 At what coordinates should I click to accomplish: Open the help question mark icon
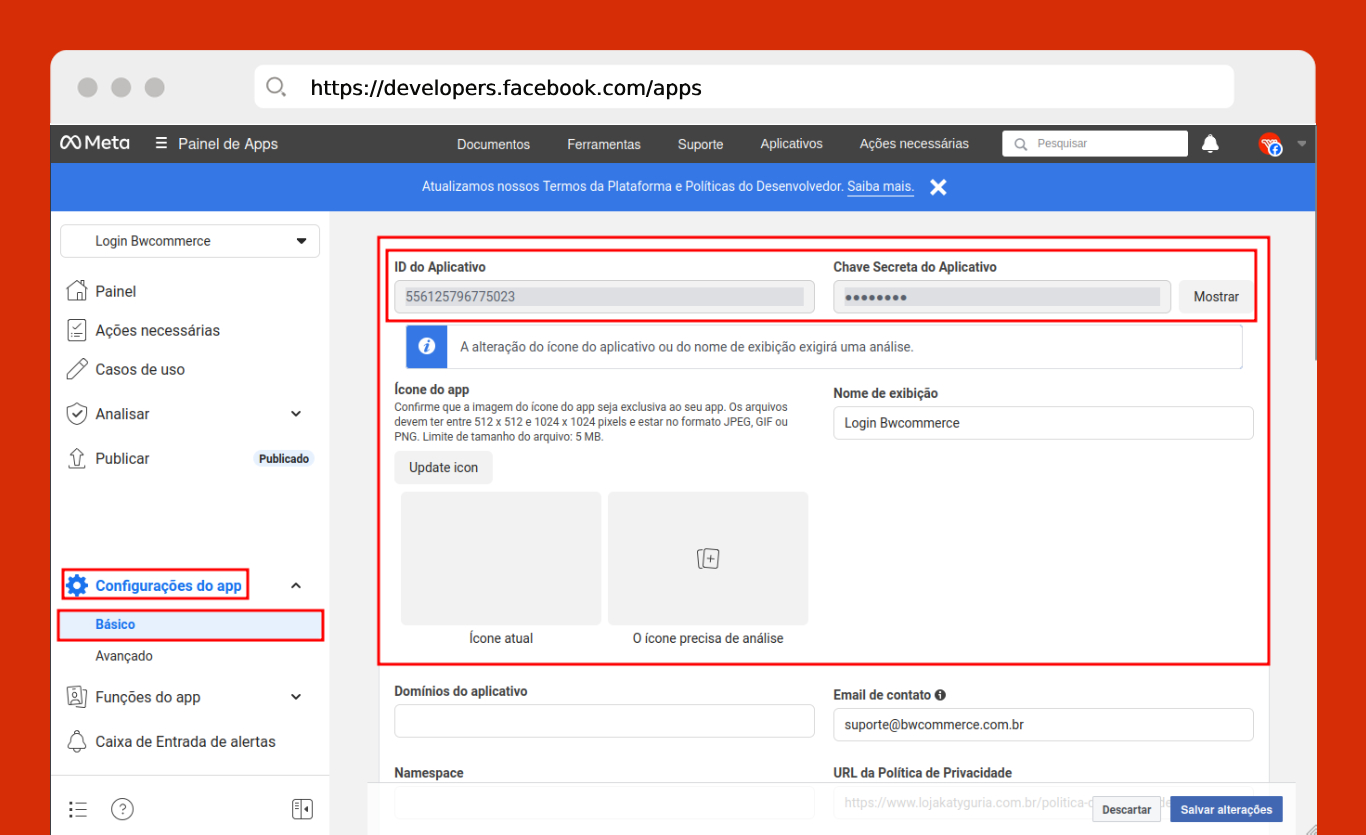122,809
